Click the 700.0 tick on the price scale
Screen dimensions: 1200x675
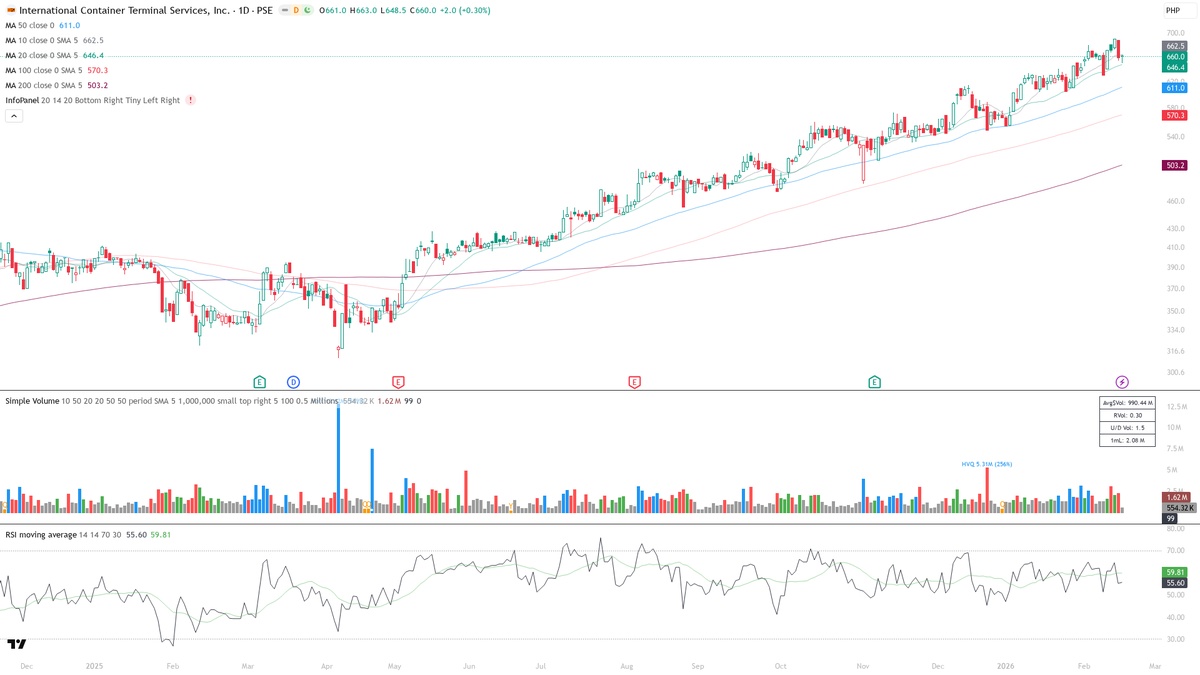(1174, 33)
